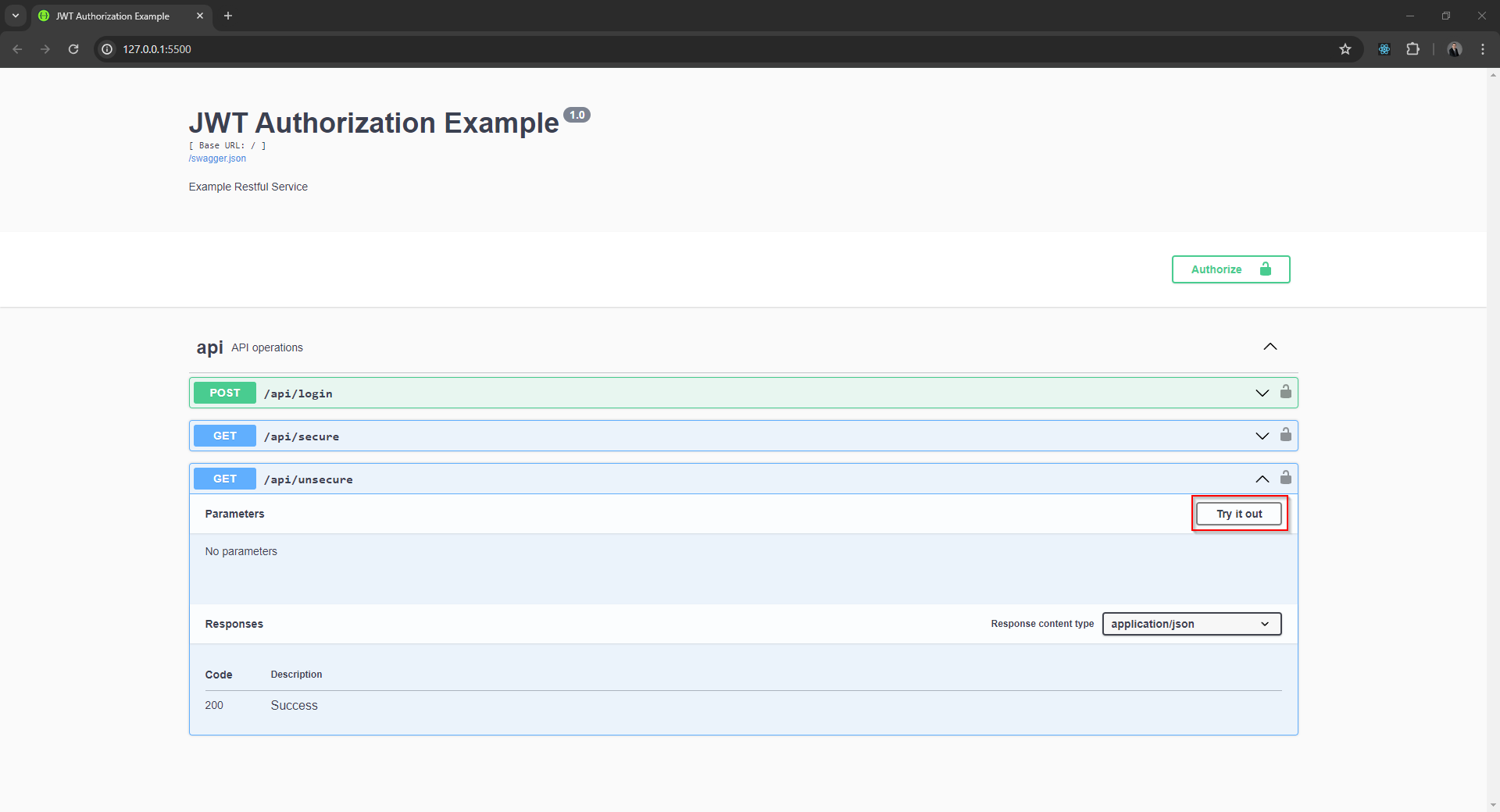Click the Authorize button
1500x812 pixels.
(x=1230, y=269)
